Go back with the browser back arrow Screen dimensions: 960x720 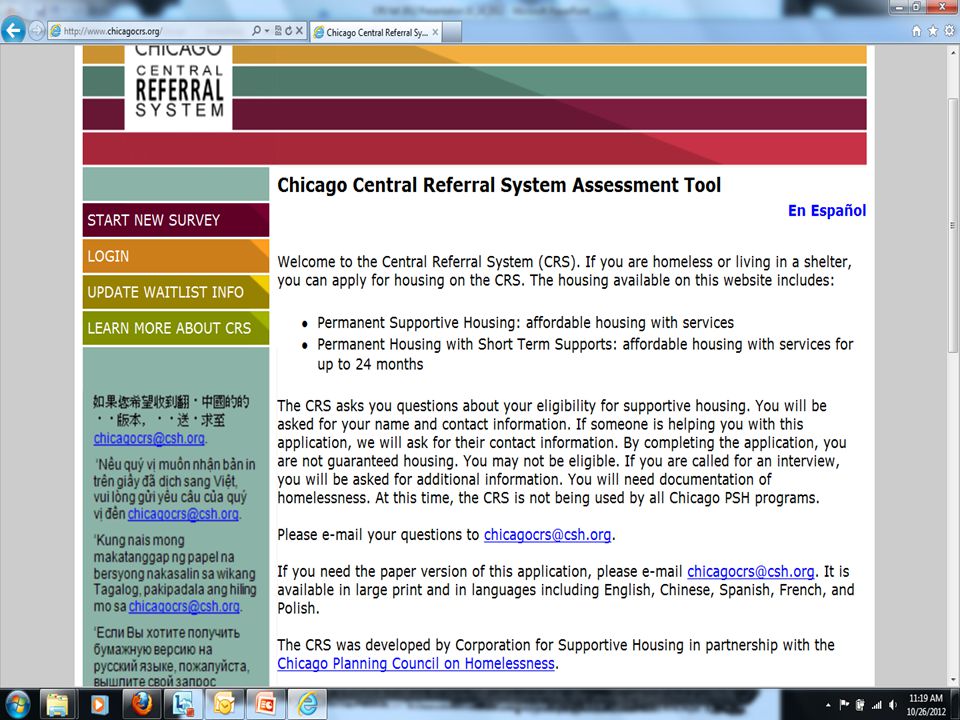(x=13, y=30)
